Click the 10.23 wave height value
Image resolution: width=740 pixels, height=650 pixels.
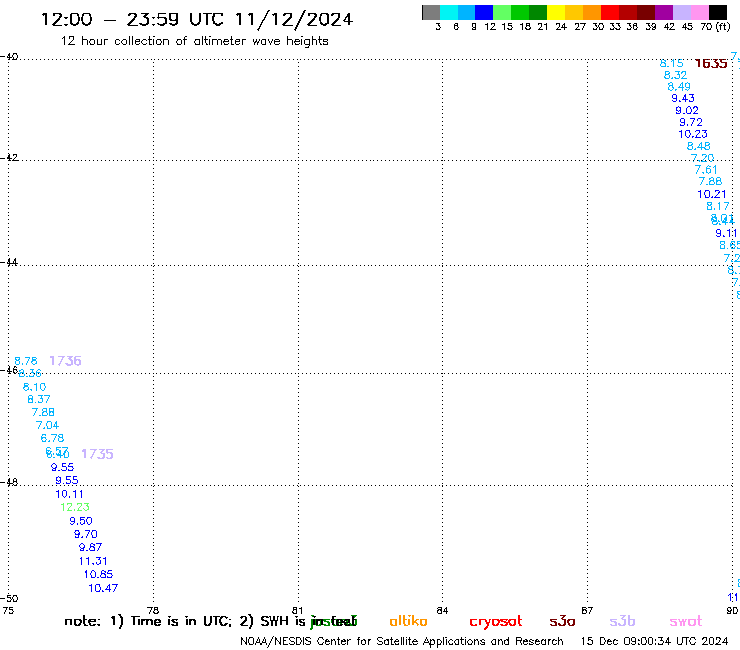pyautogui.click(x=693, y=134)
